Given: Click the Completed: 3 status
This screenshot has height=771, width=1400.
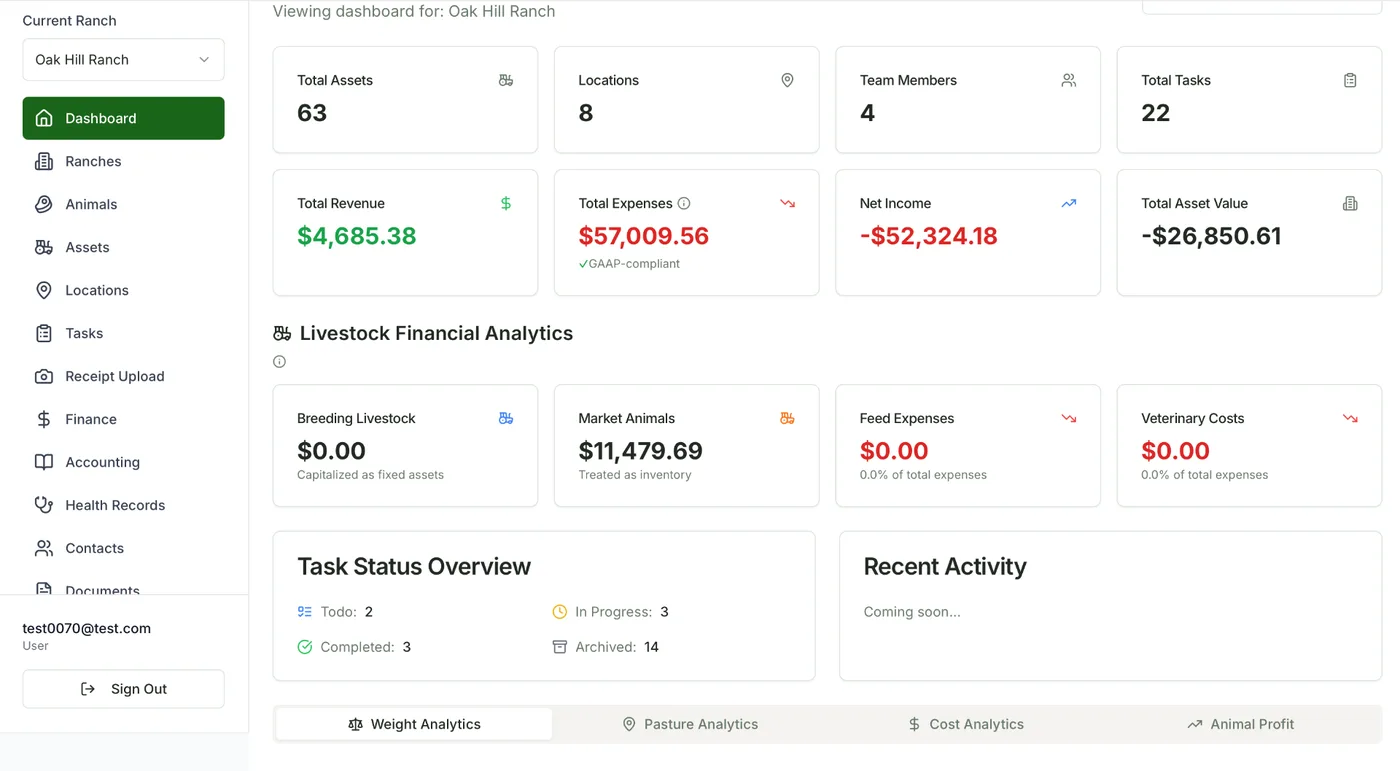Looking at the screenshot, I should point(354,647).
